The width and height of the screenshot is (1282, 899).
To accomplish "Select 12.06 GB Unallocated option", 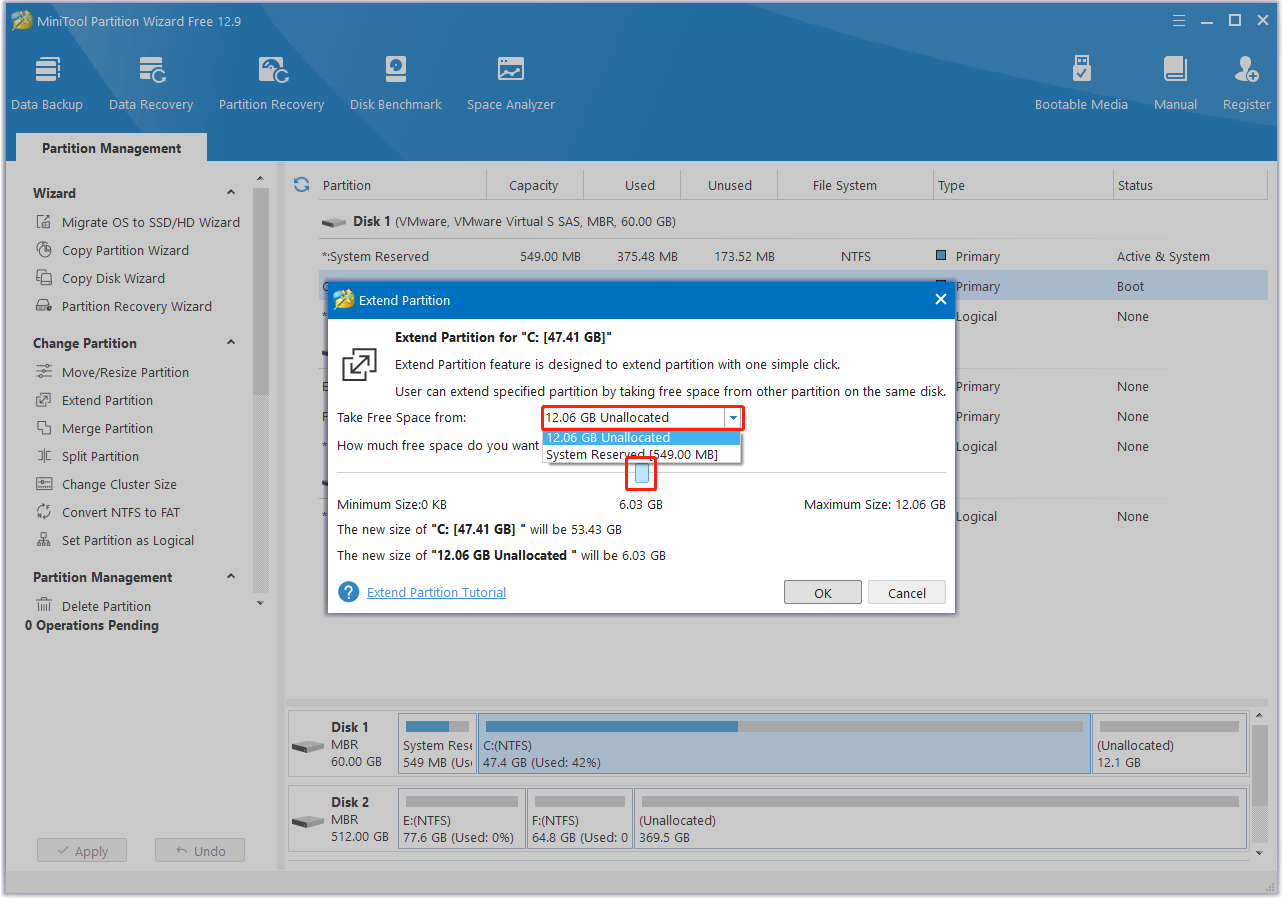I will [x=641, y=437].
